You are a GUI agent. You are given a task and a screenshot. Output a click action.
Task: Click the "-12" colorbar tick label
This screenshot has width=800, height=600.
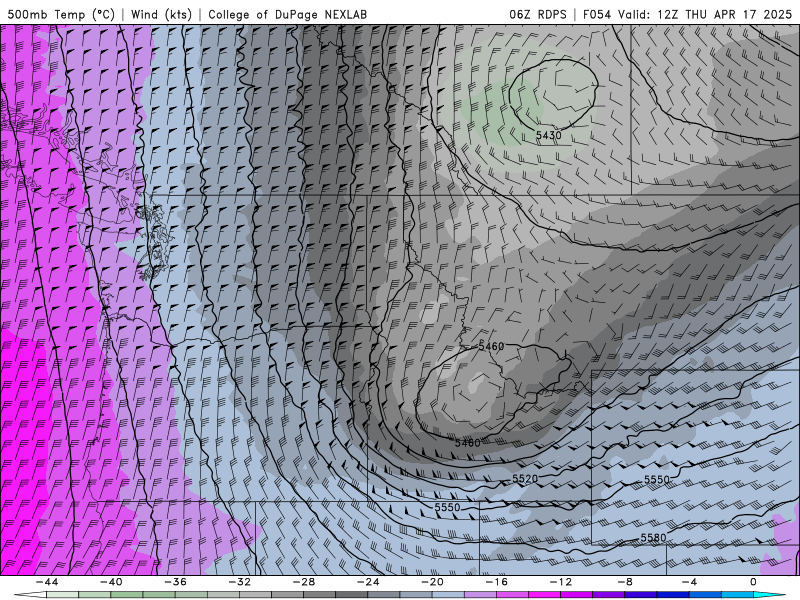pos(561,582)
